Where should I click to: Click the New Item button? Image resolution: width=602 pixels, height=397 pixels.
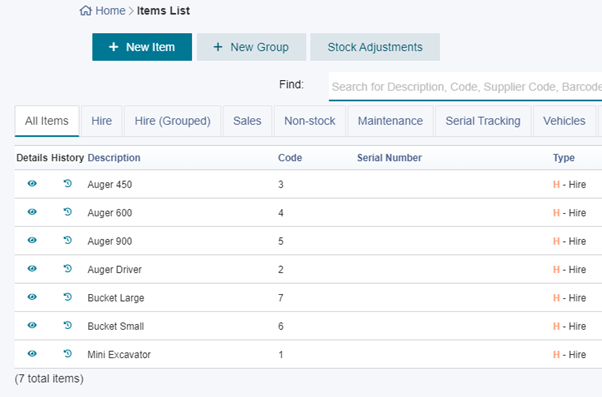(142, 47)
